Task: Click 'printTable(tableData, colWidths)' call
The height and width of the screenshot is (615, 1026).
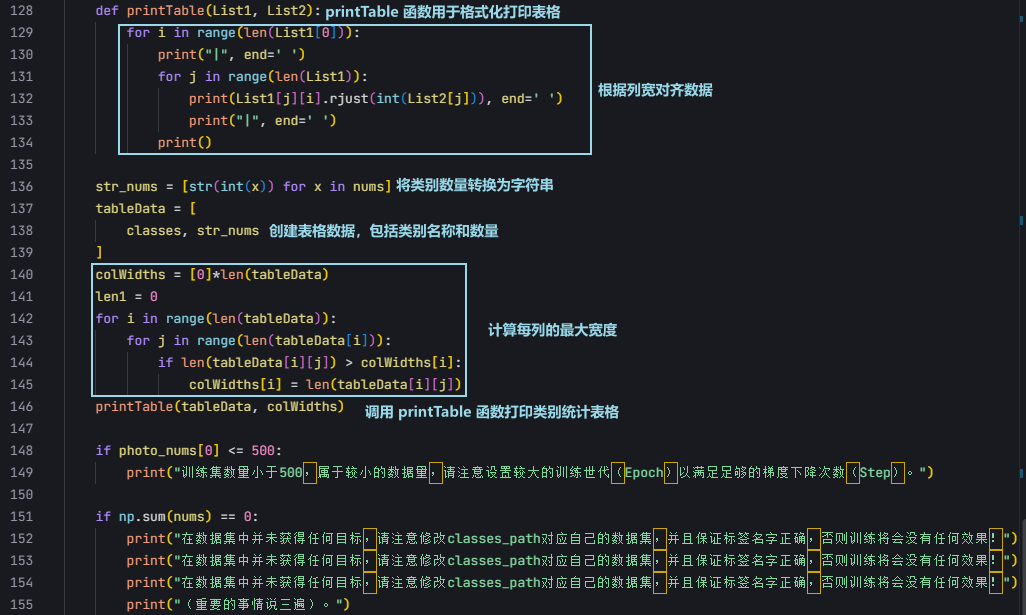Action: (x=220, y=406)
